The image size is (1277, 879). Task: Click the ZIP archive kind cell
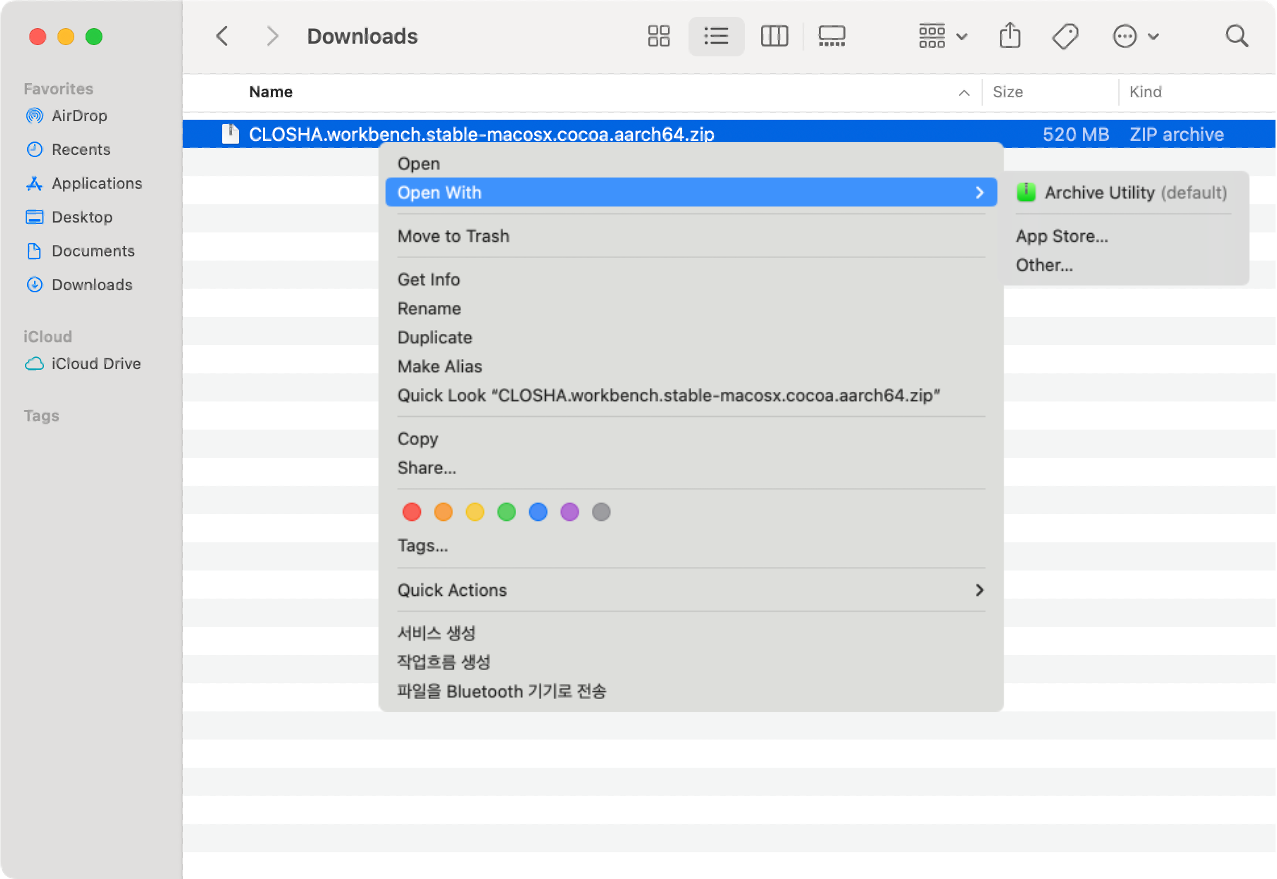click(1177, 134)
